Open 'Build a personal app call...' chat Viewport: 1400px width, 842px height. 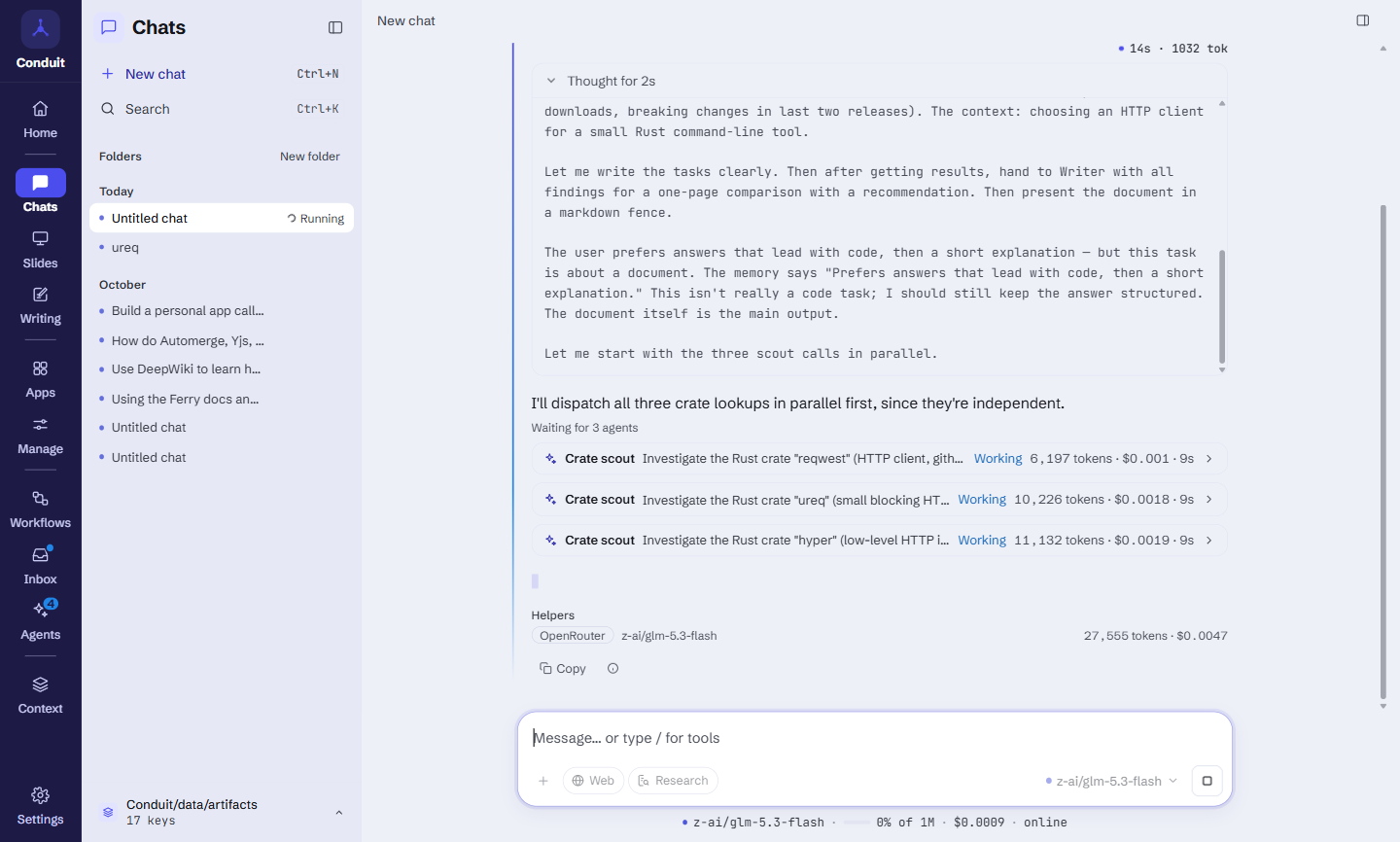pyautogui.click(x=222, y=311)
